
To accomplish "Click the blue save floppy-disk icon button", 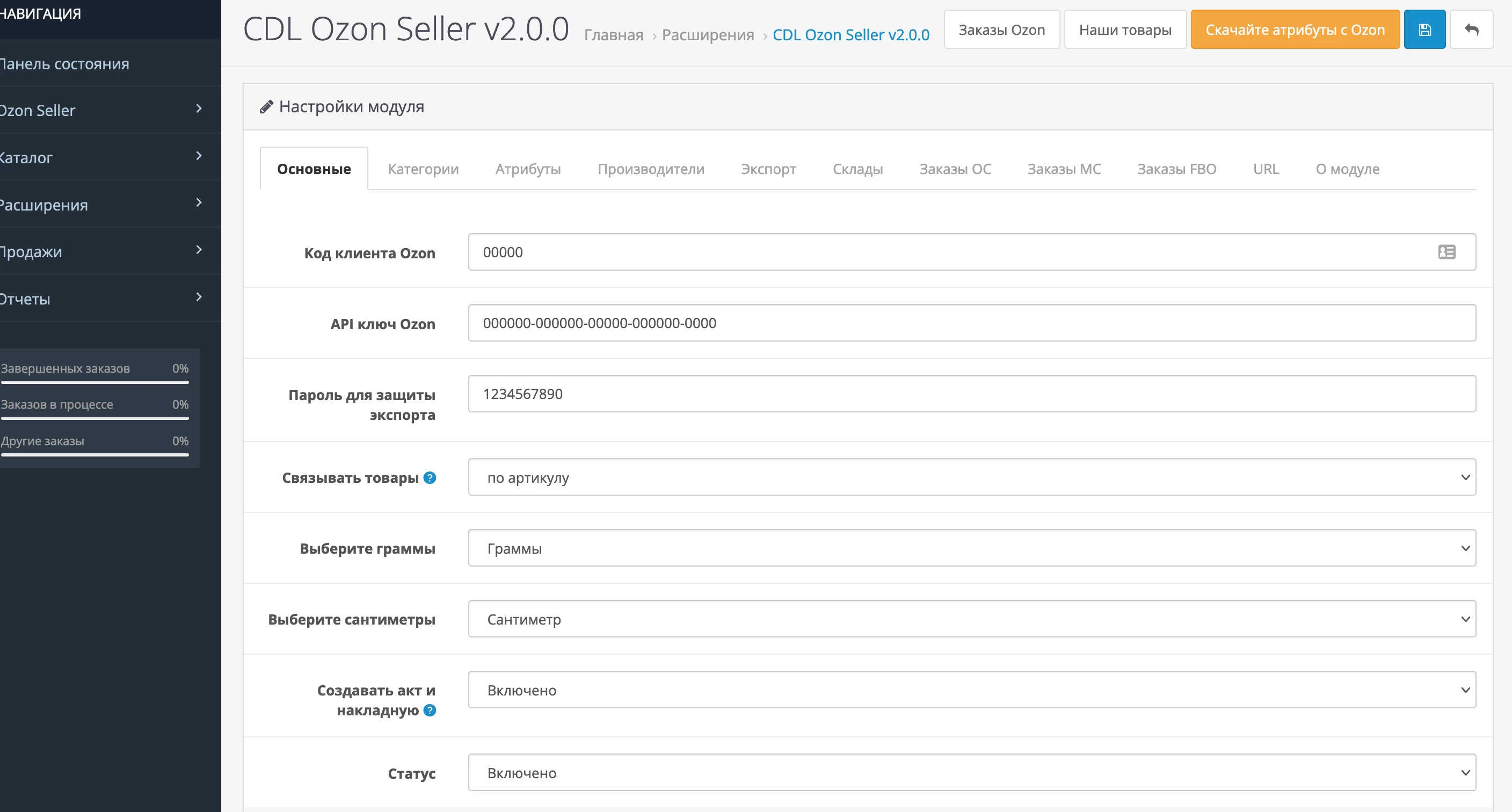I will 1424,30.
